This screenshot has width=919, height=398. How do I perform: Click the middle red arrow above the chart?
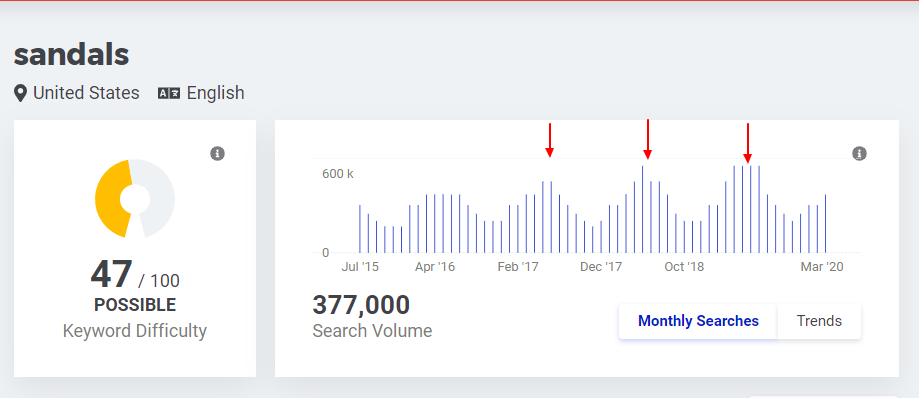pos(647,139)
